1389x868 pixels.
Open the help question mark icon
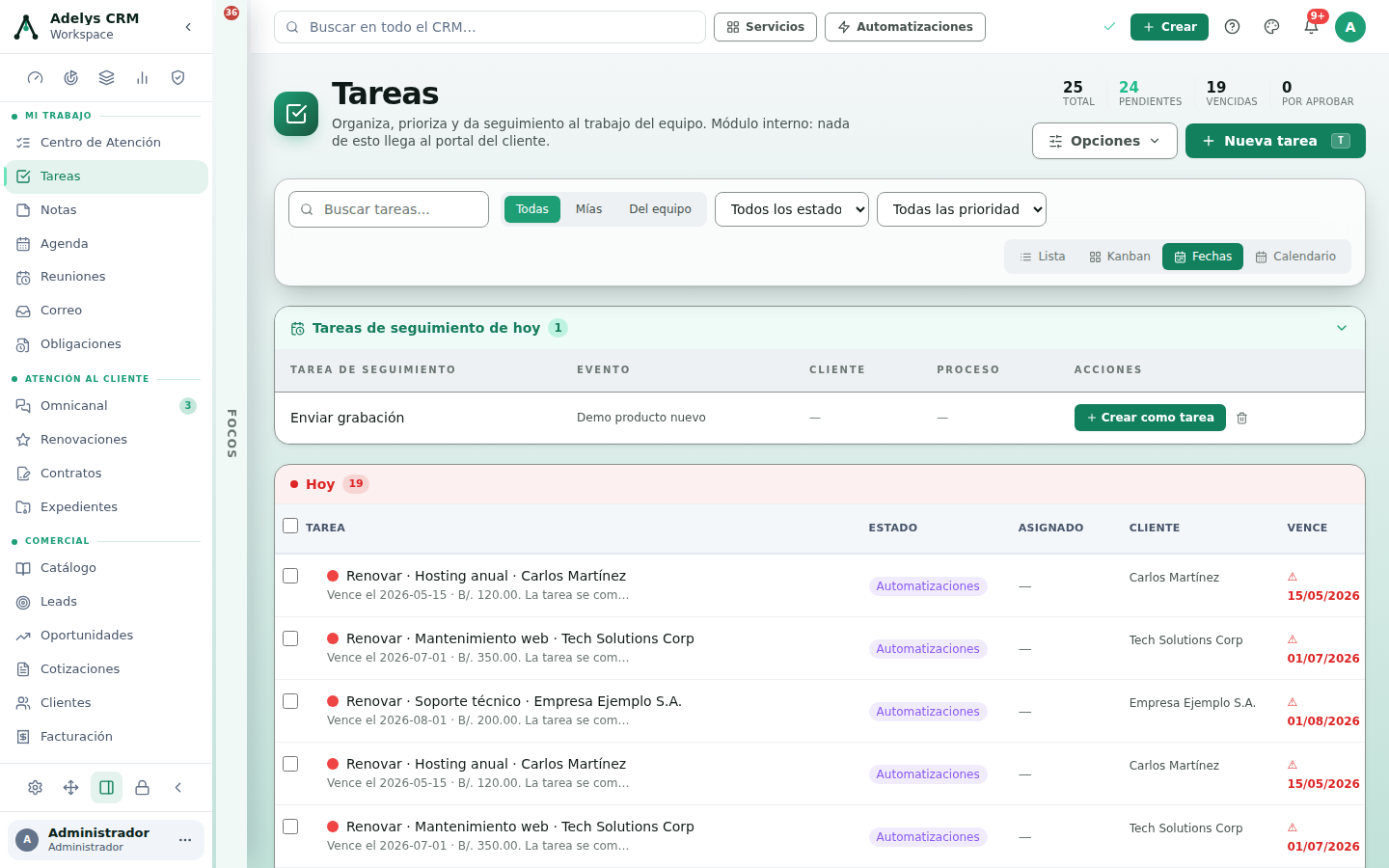[x=1232, y=27]
